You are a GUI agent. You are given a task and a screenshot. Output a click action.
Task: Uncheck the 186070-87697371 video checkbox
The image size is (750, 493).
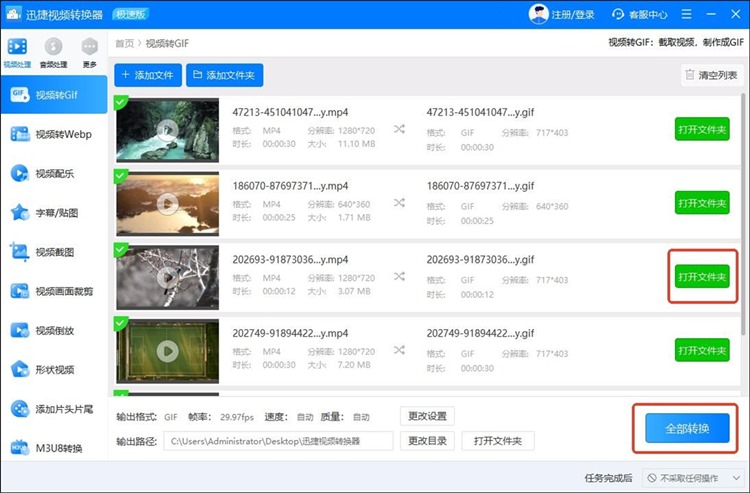(121, 175)
